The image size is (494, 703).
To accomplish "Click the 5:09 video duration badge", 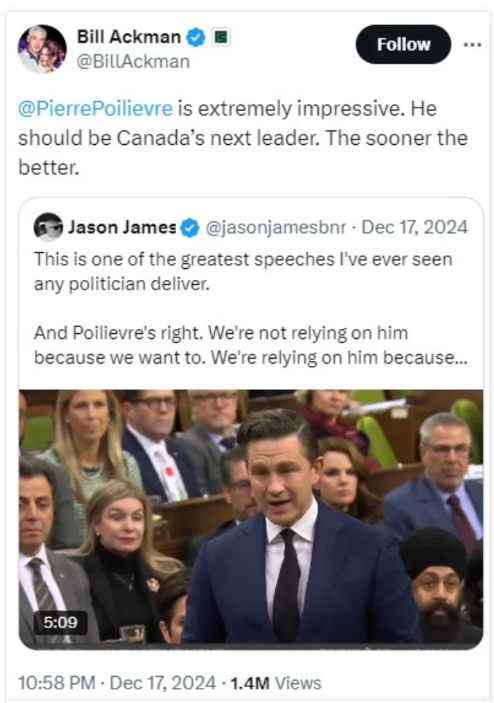I will click(x=61, y=622).
